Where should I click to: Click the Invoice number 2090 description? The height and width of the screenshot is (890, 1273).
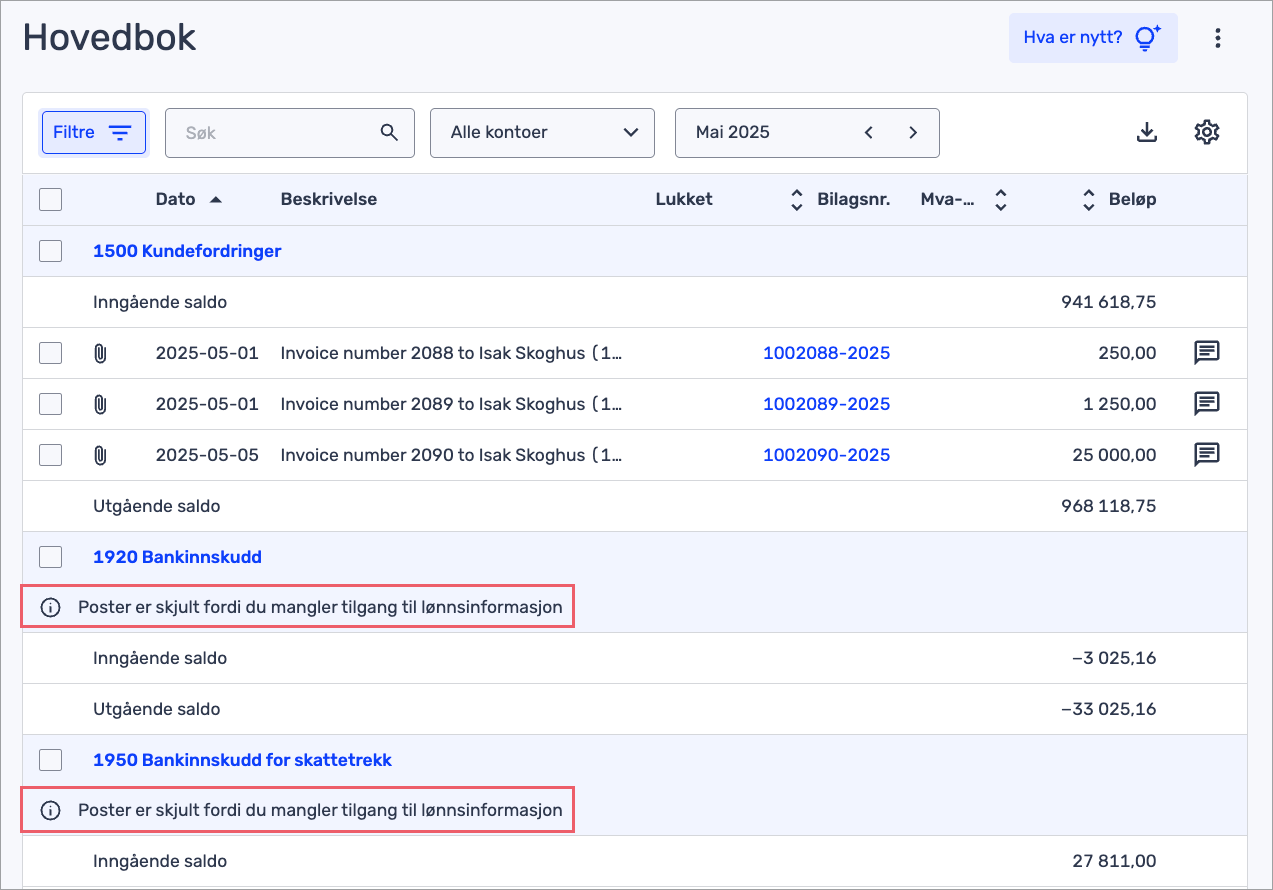click(452, 455)
